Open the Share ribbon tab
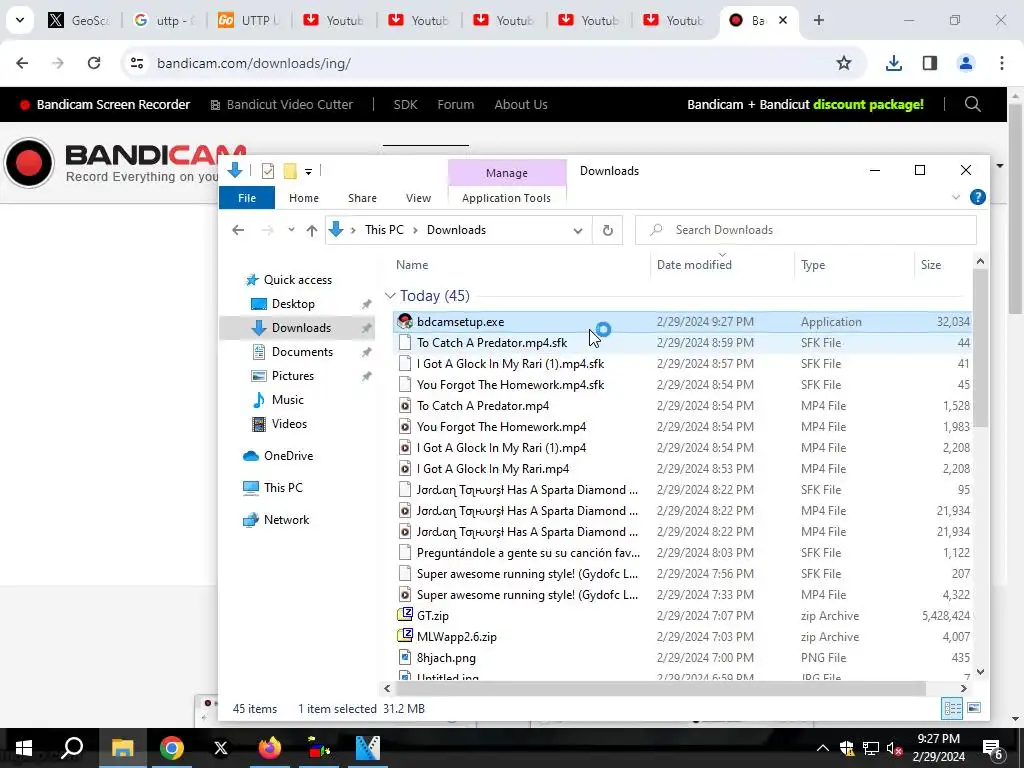Viewport: 1024px width, 768px height. (362, 198)
